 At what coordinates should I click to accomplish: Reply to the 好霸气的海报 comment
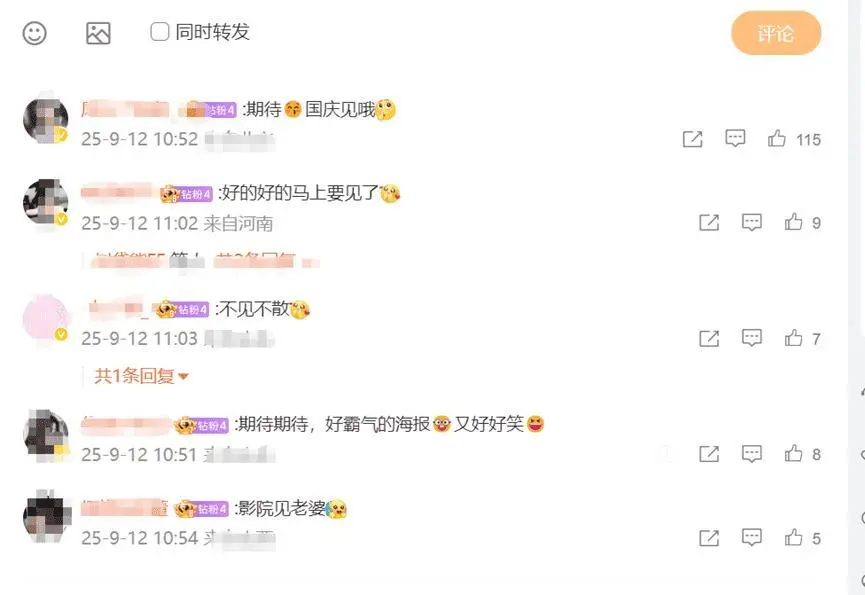click(x=751, y=454)
